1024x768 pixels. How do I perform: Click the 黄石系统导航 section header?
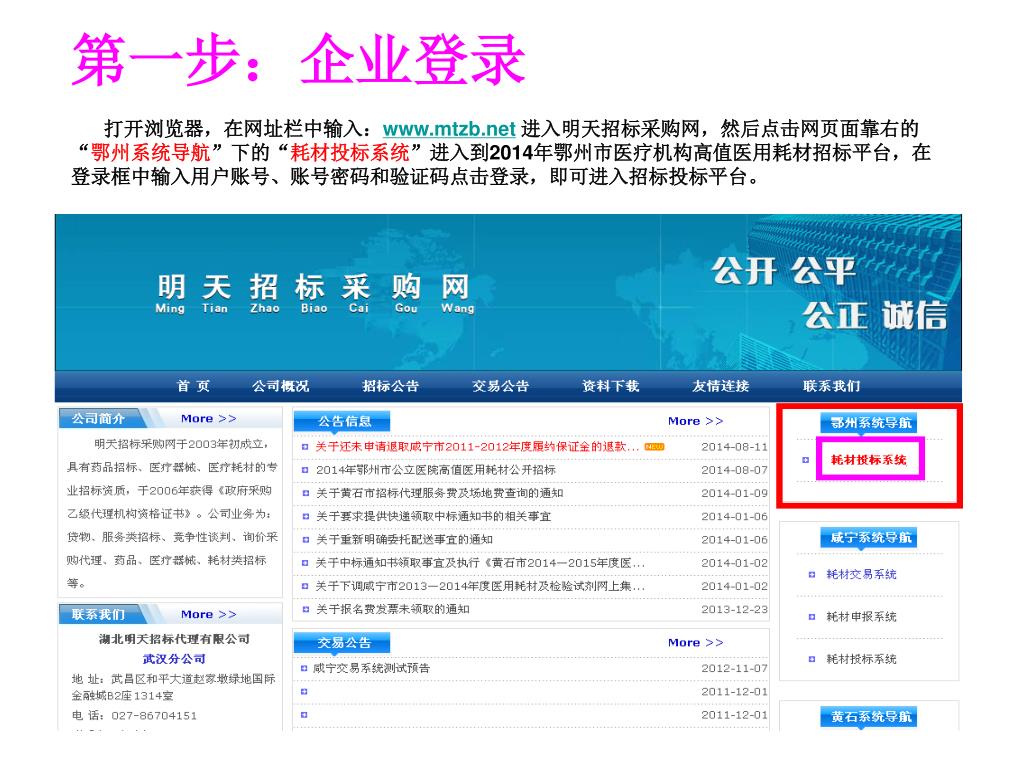(868, 717)
